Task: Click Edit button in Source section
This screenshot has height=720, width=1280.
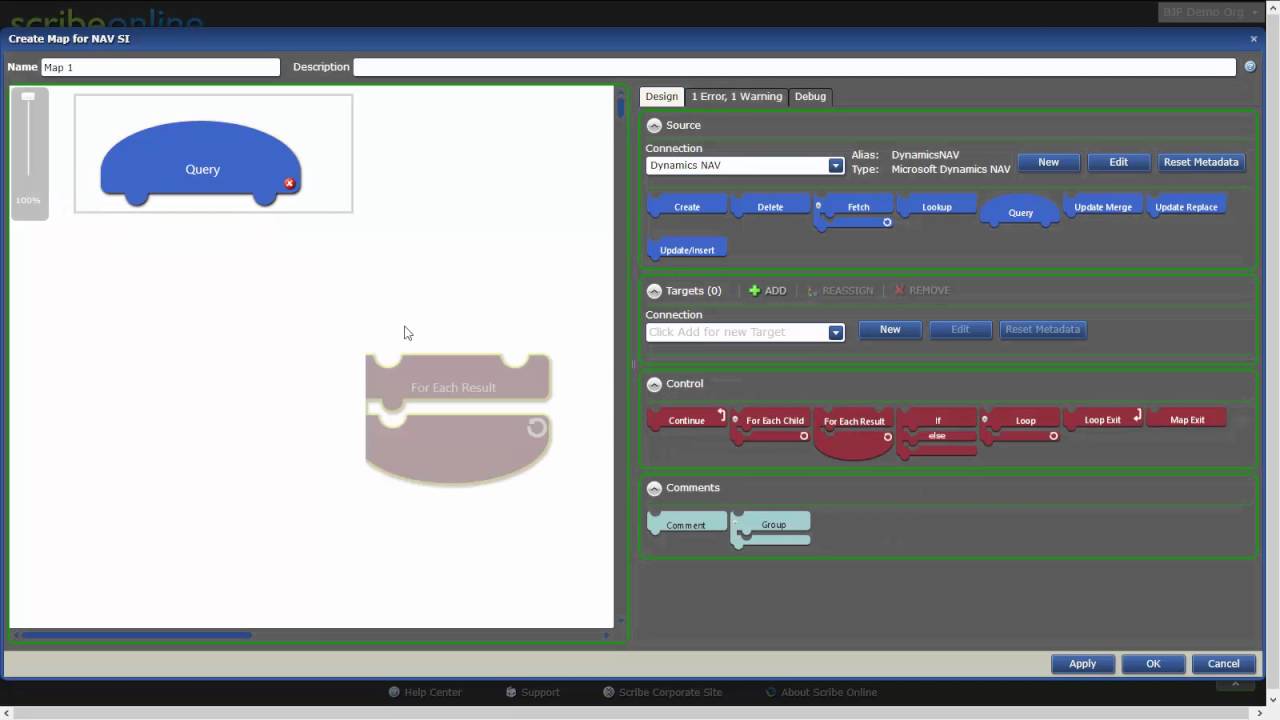Action: [x=1119, y=162]
